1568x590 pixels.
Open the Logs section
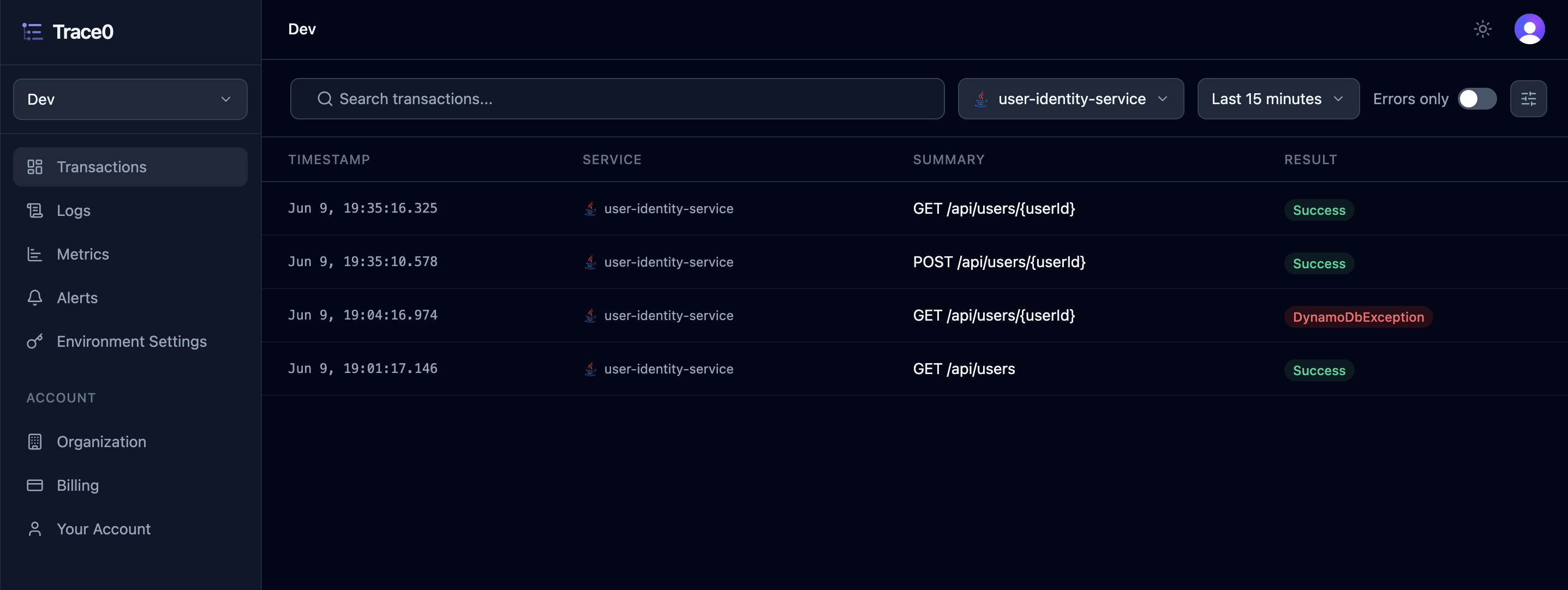130,210
